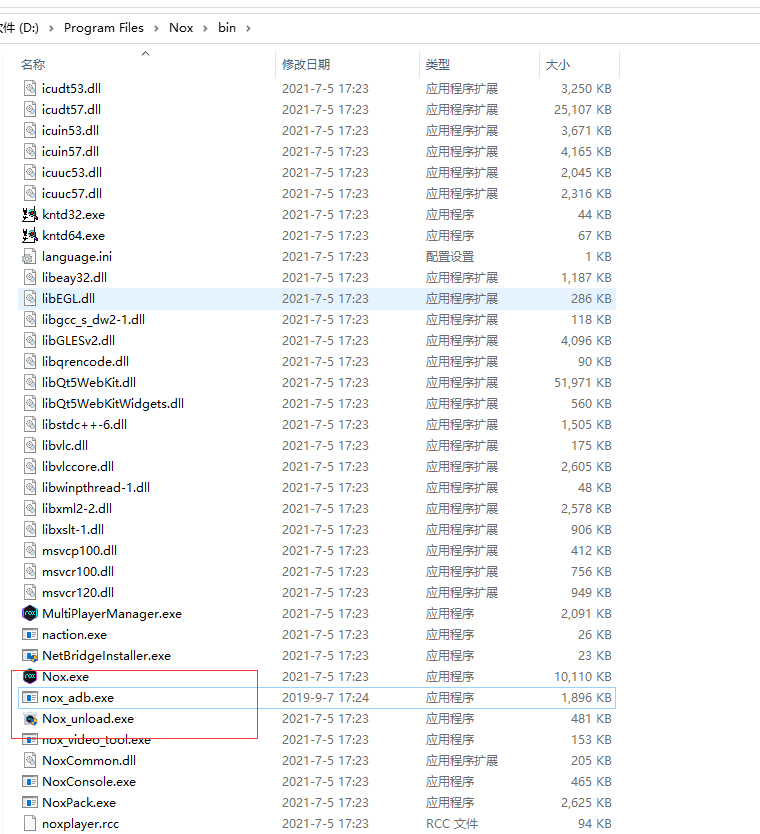Open the Program Files breadcrumb folder

(104, 28)
